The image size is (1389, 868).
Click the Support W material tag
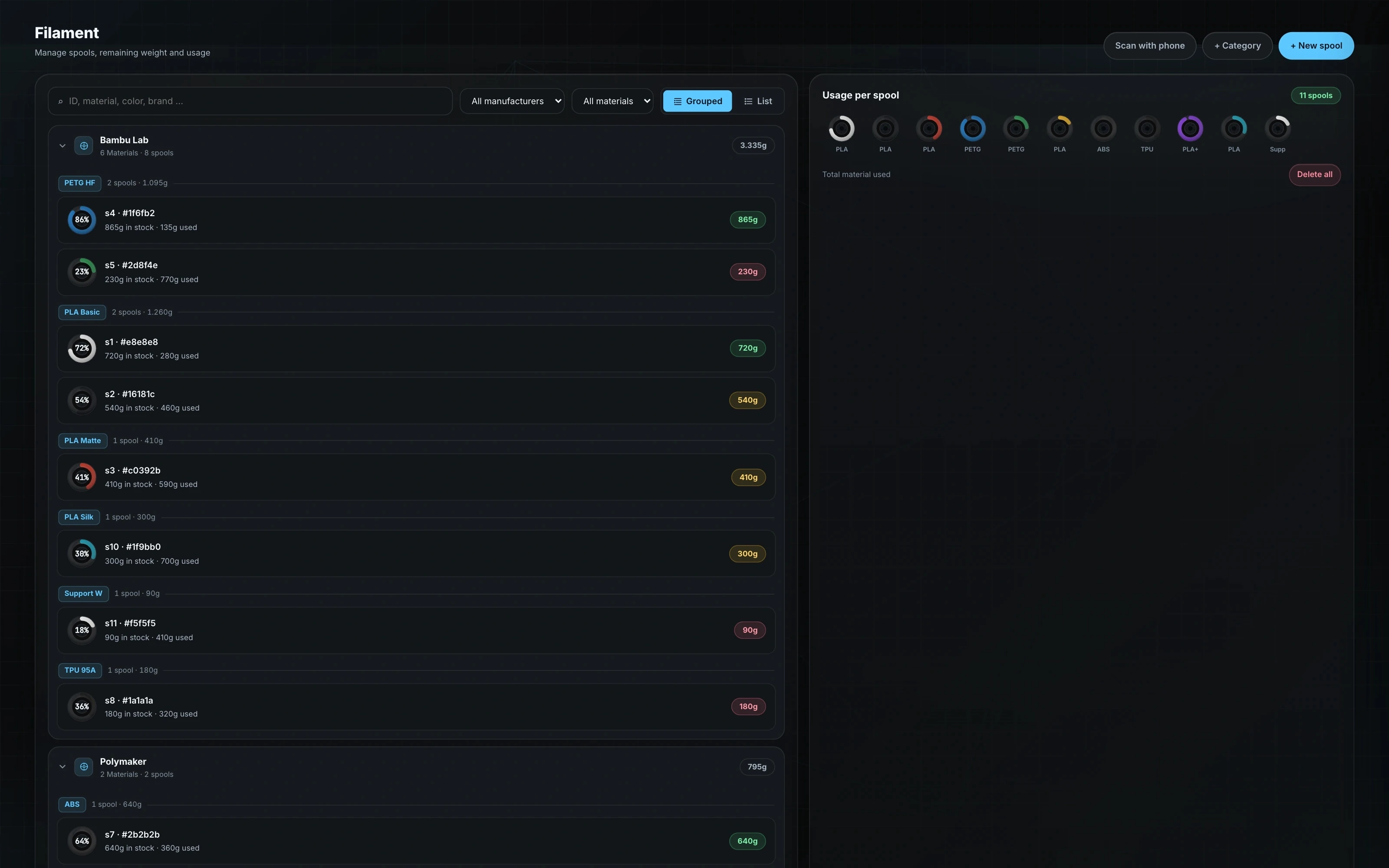[x=83, y=594]
